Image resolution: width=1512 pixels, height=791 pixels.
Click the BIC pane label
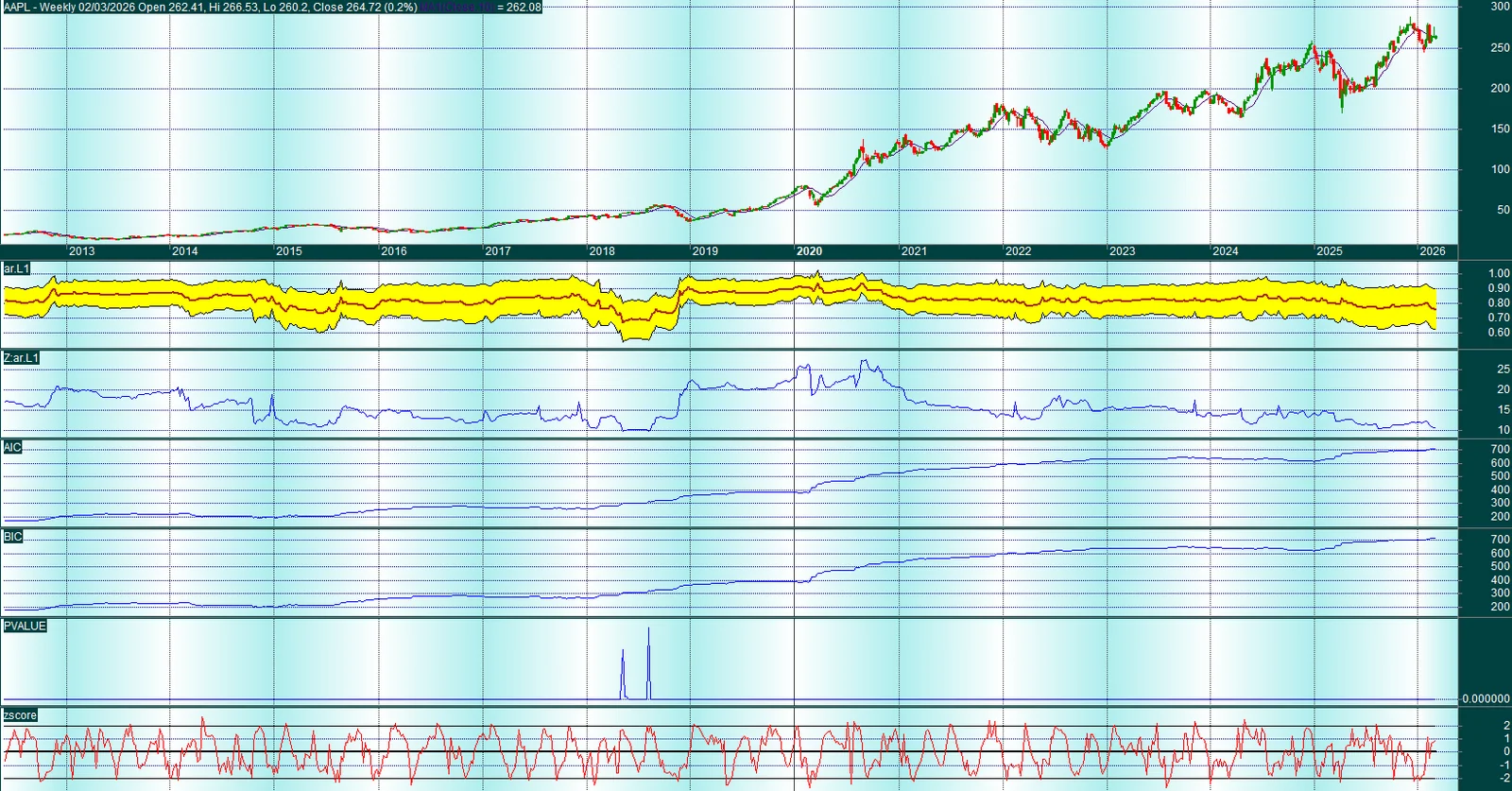(12, 537)
